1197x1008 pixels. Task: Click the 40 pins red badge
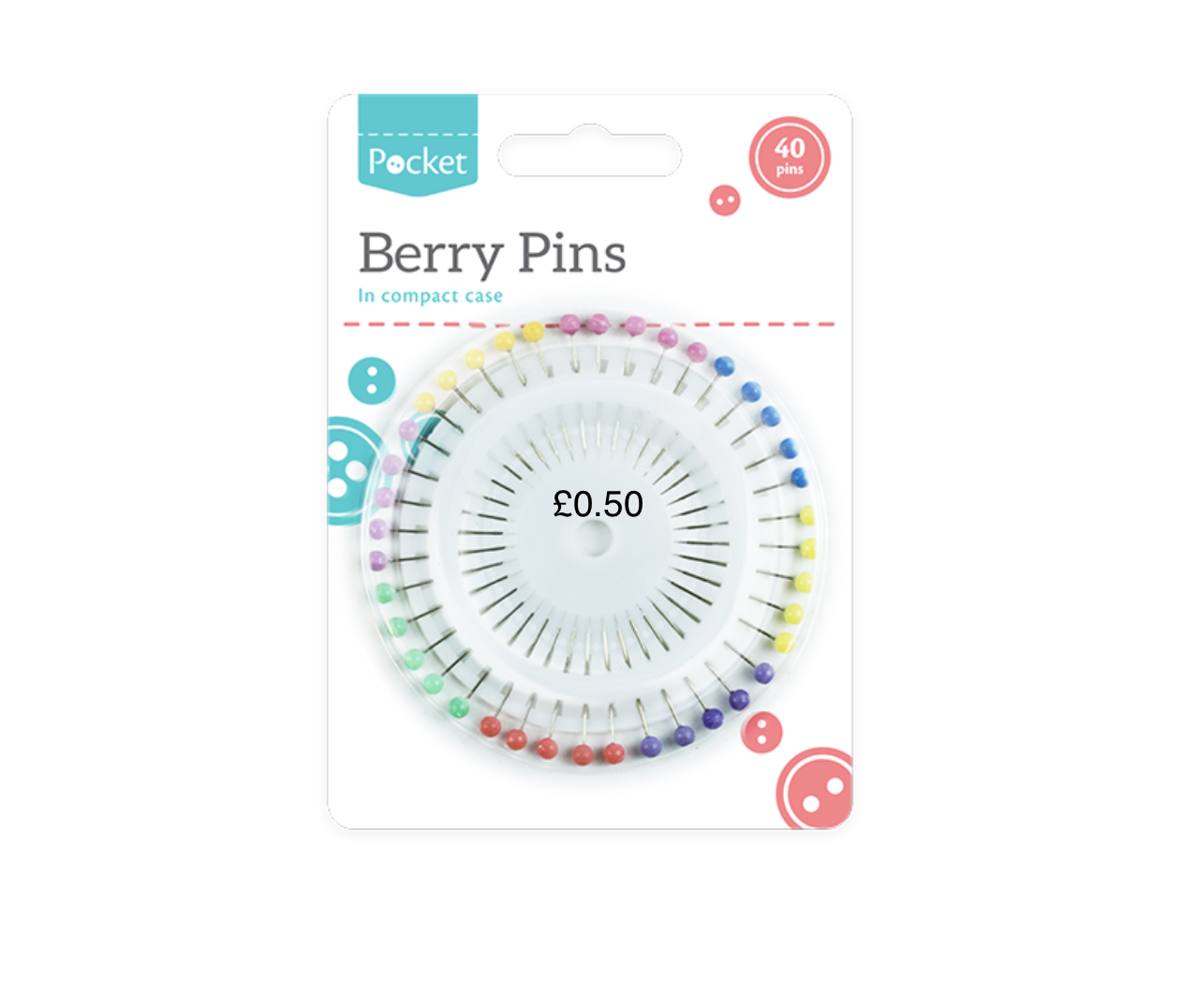pyautogui.click(x=790, y=157)
